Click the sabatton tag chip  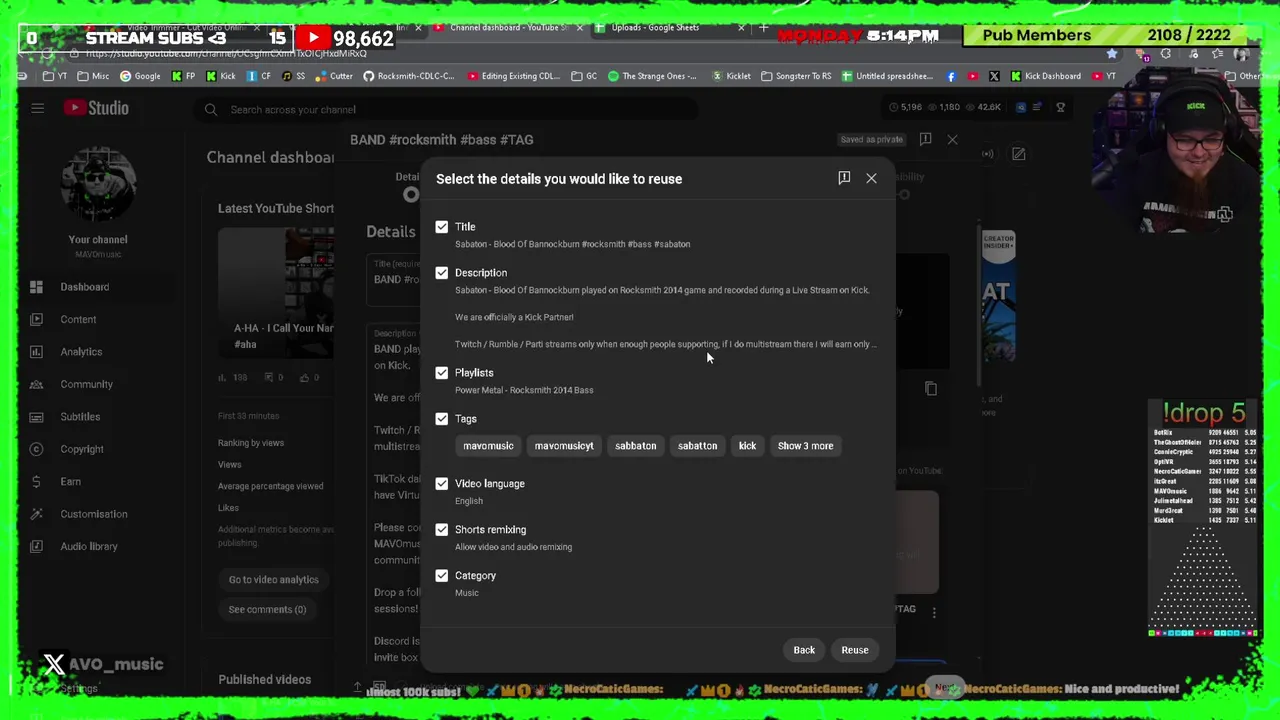697,446
